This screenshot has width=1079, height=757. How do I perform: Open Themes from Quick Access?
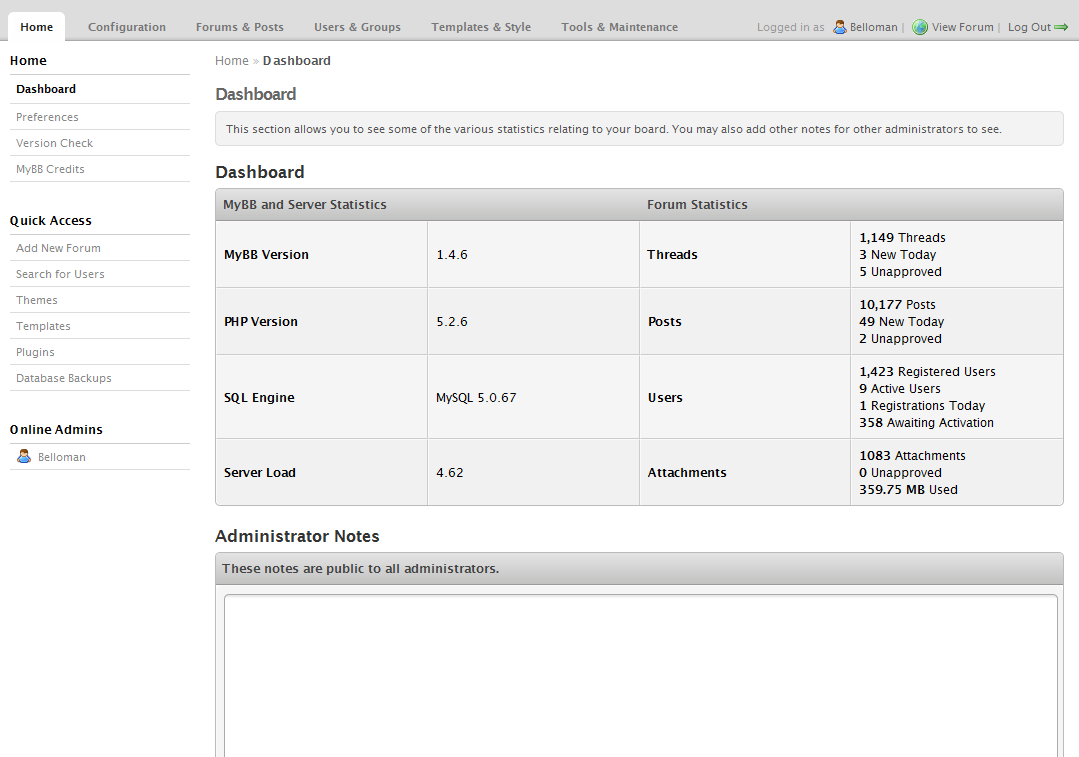pos(37,300)
